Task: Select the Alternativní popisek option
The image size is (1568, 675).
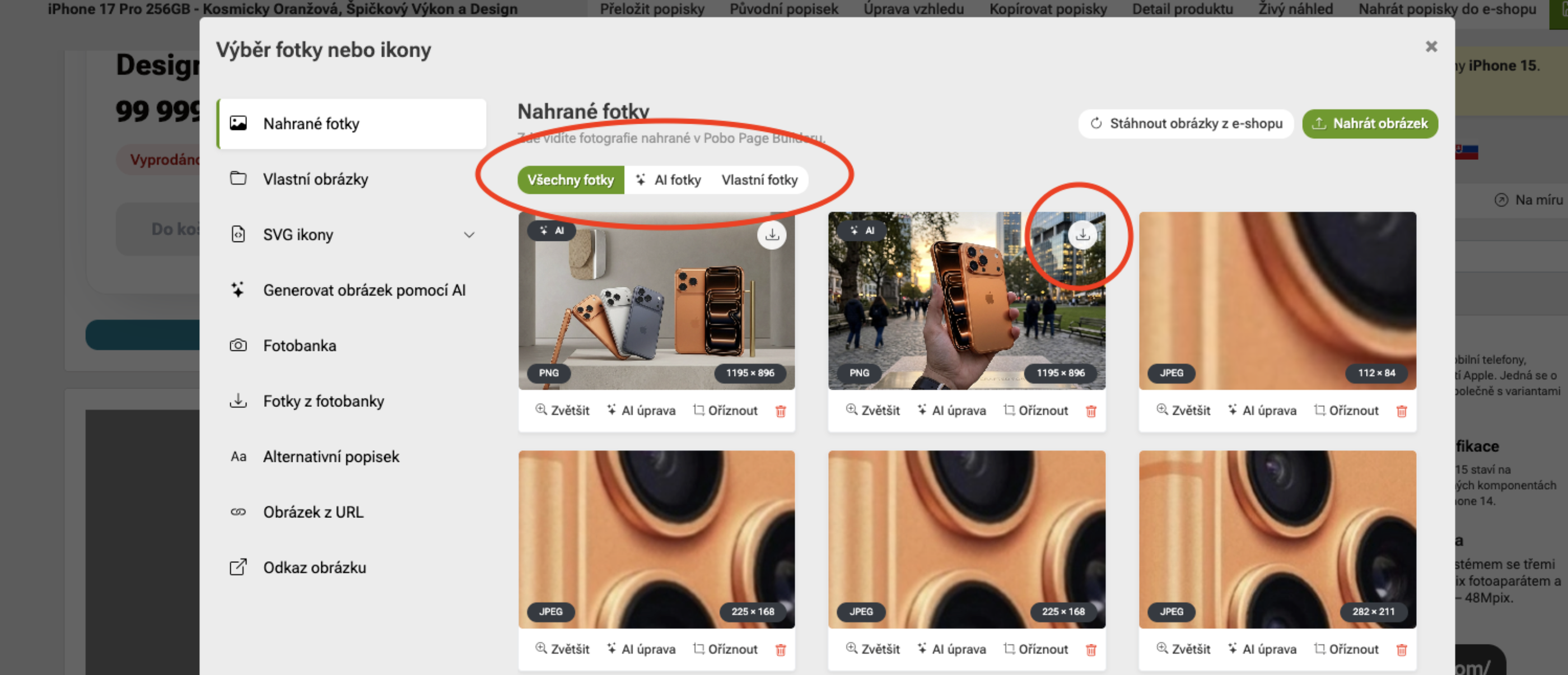Action: click(x=352, y=457)
